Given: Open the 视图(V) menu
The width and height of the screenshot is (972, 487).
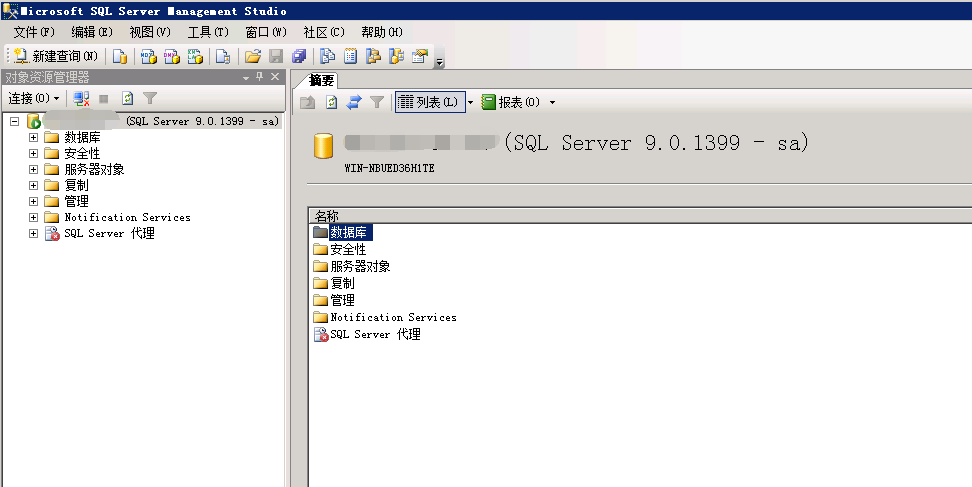Looking at the screenshot, I should tap(149, 32).
